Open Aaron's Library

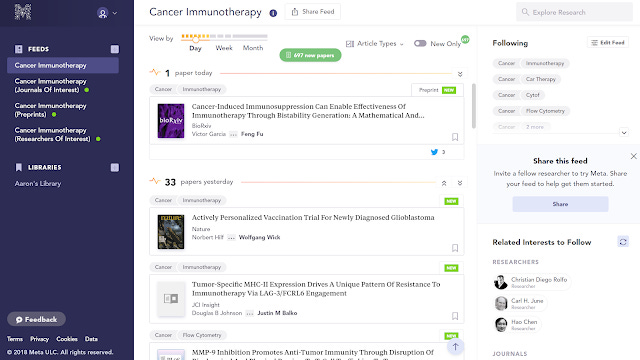(x=38, y=184)
